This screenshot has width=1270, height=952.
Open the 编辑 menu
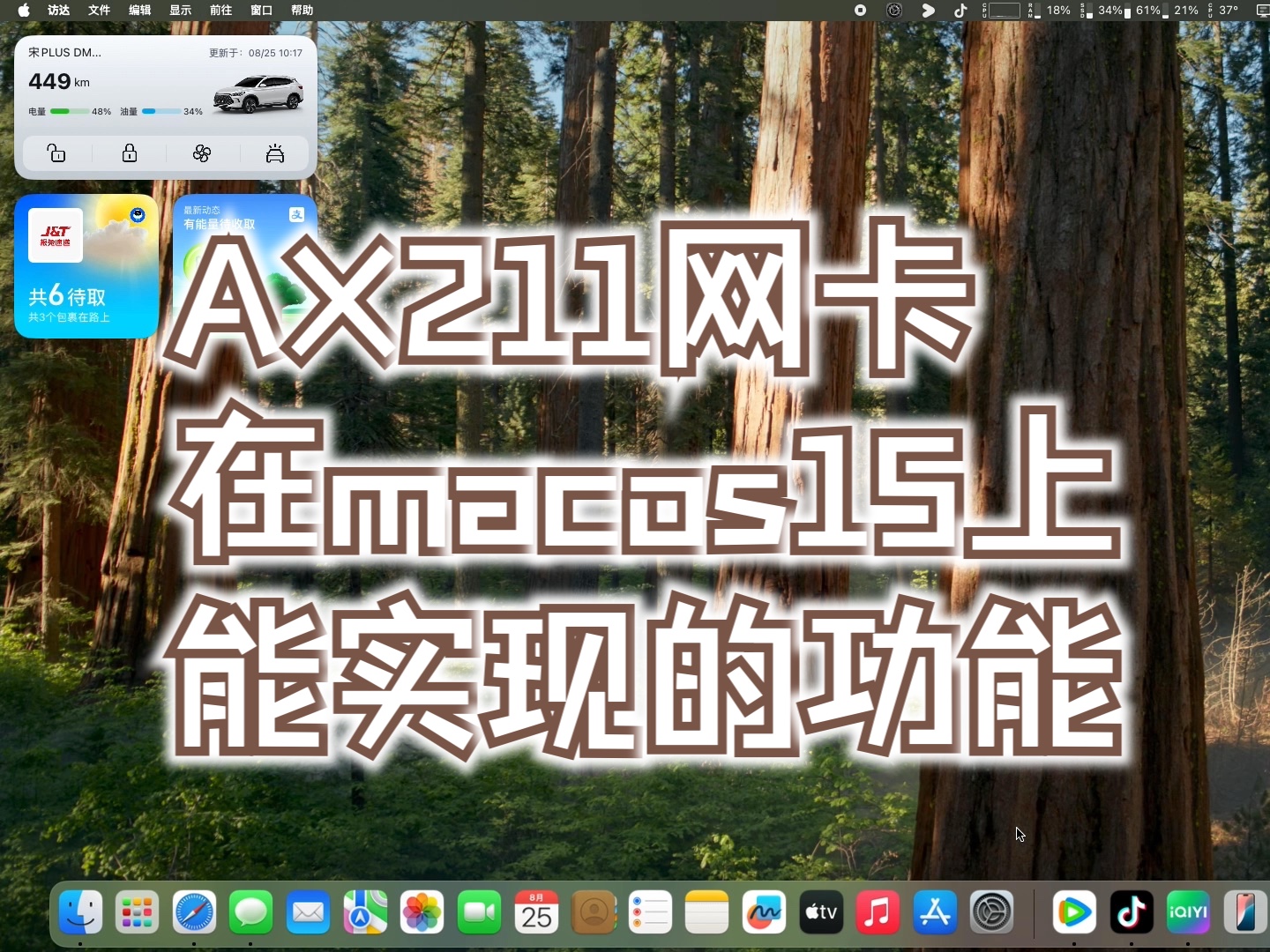(x=140, y=11)
